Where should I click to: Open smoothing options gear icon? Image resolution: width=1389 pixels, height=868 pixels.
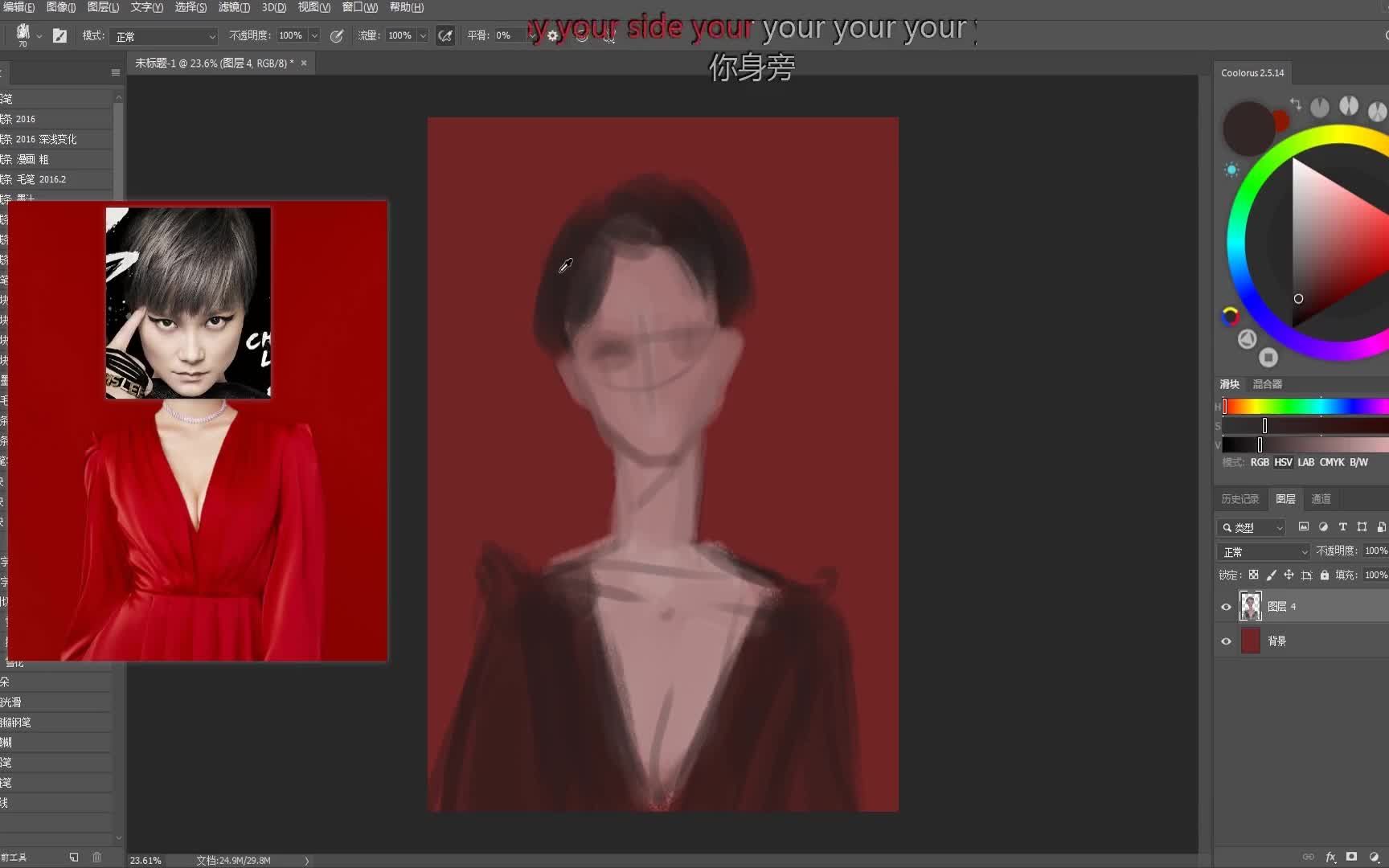tap(553, 35)
